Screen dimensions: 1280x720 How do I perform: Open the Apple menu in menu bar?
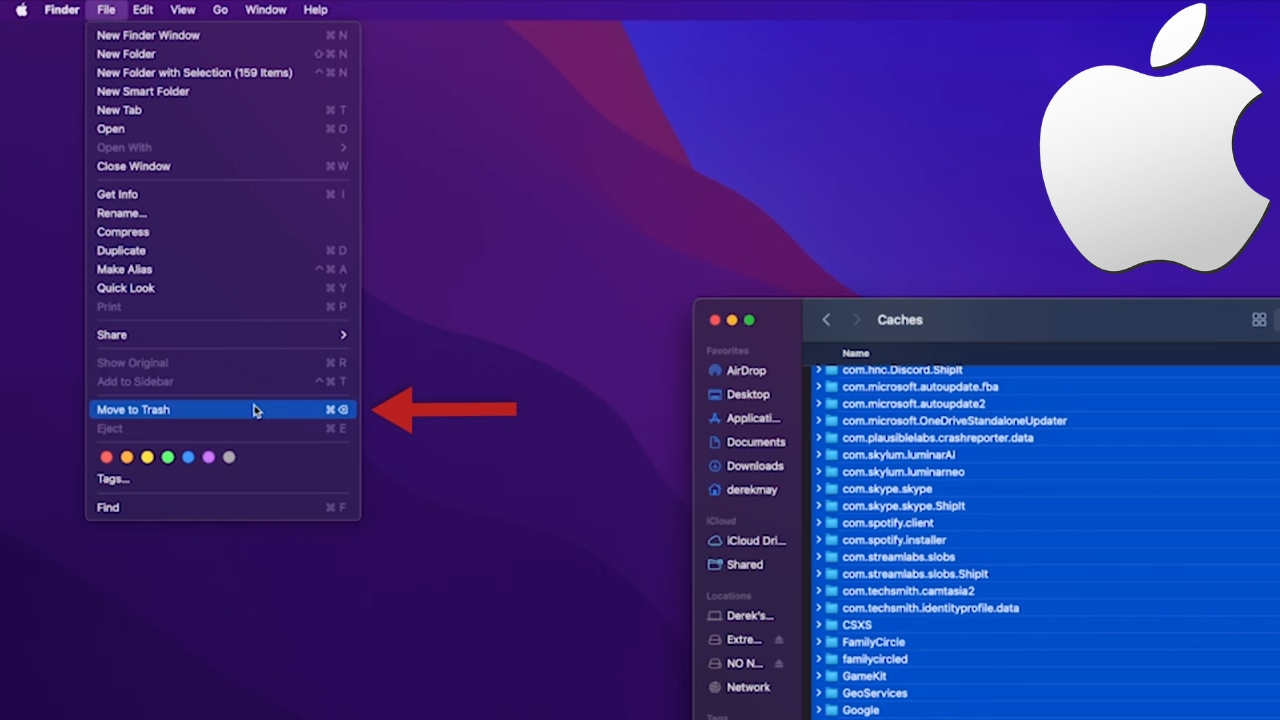point(21,10)
